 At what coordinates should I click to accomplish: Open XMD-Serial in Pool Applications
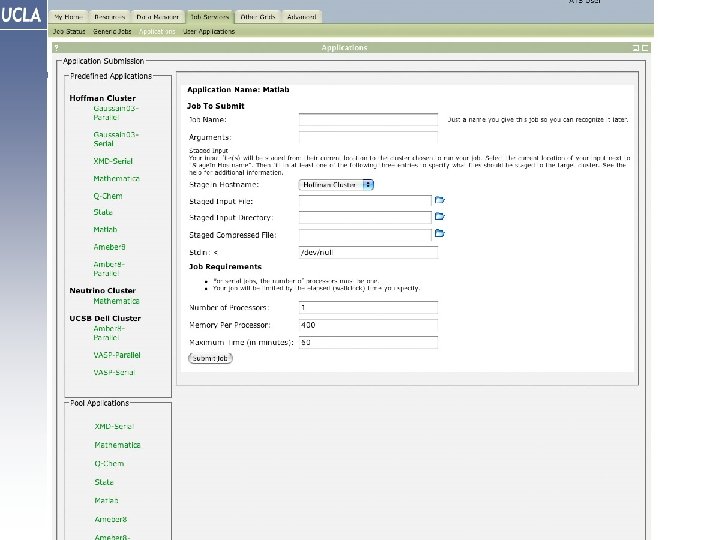(x=114, y=427)
